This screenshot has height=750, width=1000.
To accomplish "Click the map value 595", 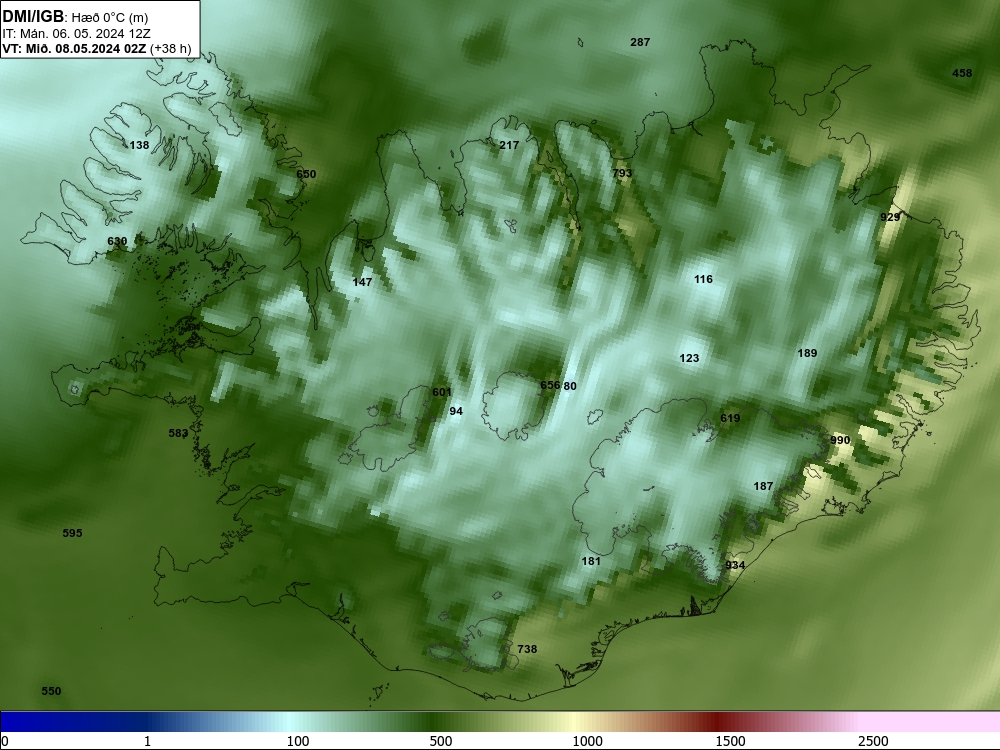I will [x=72, y=533].
